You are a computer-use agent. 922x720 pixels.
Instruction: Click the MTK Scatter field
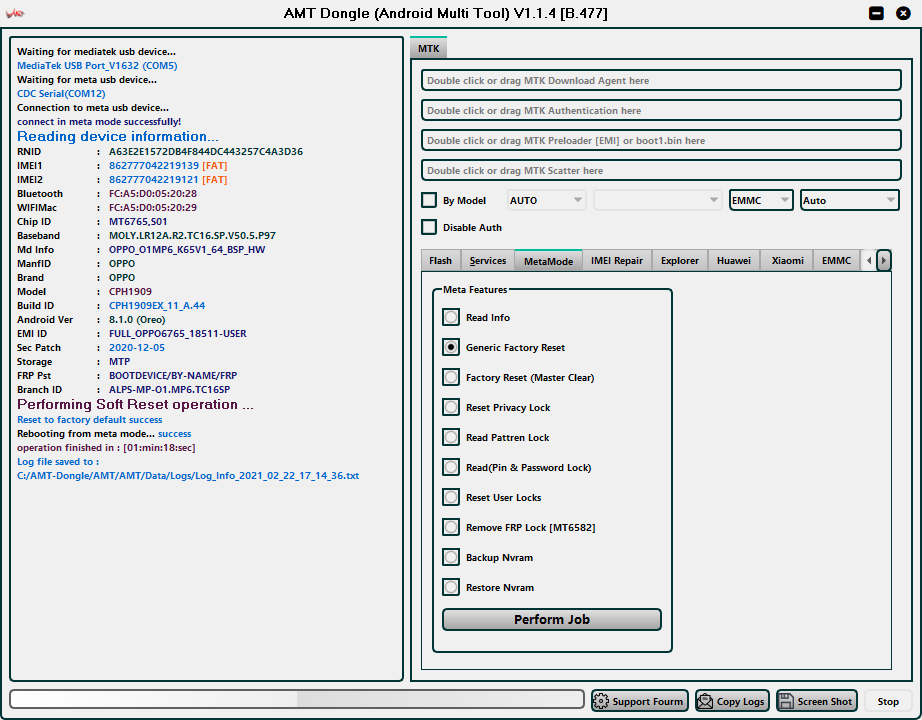(661, 171)
